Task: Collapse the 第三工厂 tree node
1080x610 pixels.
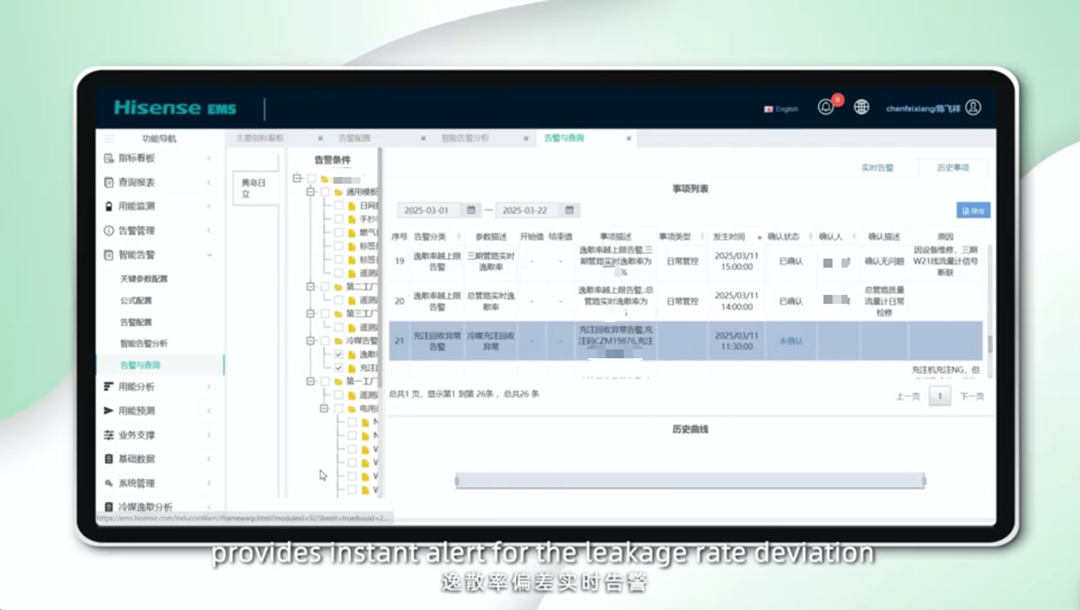Action: 311,314
